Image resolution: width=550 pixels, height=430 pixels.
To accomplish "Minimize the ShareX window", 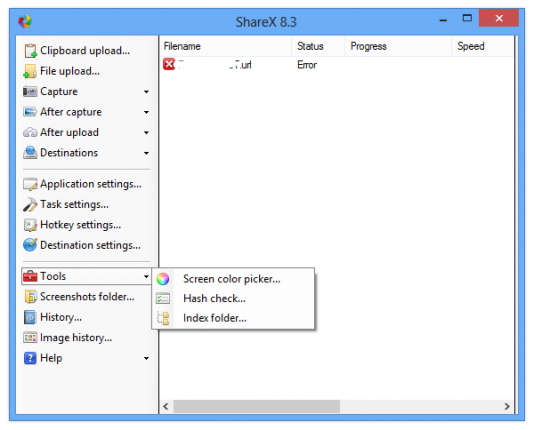I will (443, 19).
